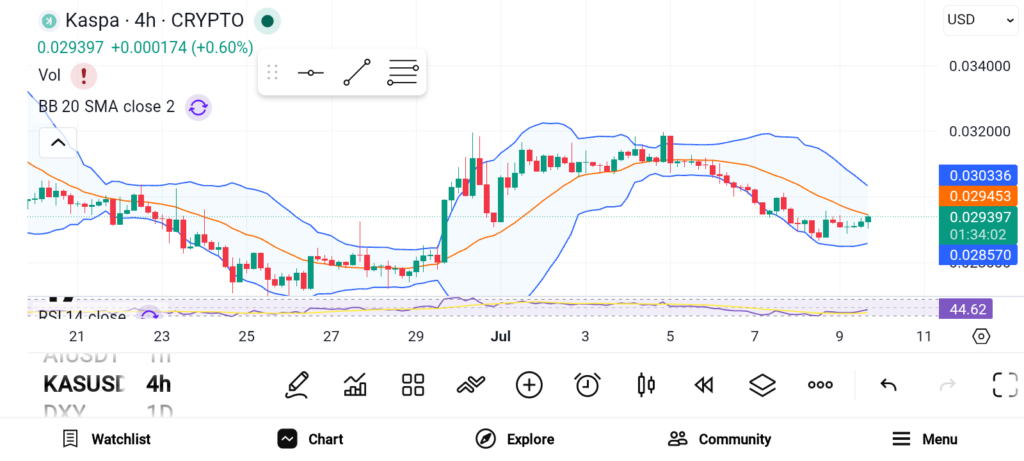Click the BB 20 SMA close 2 legend
The image size is (1024, 461).
tap(106, 107)
